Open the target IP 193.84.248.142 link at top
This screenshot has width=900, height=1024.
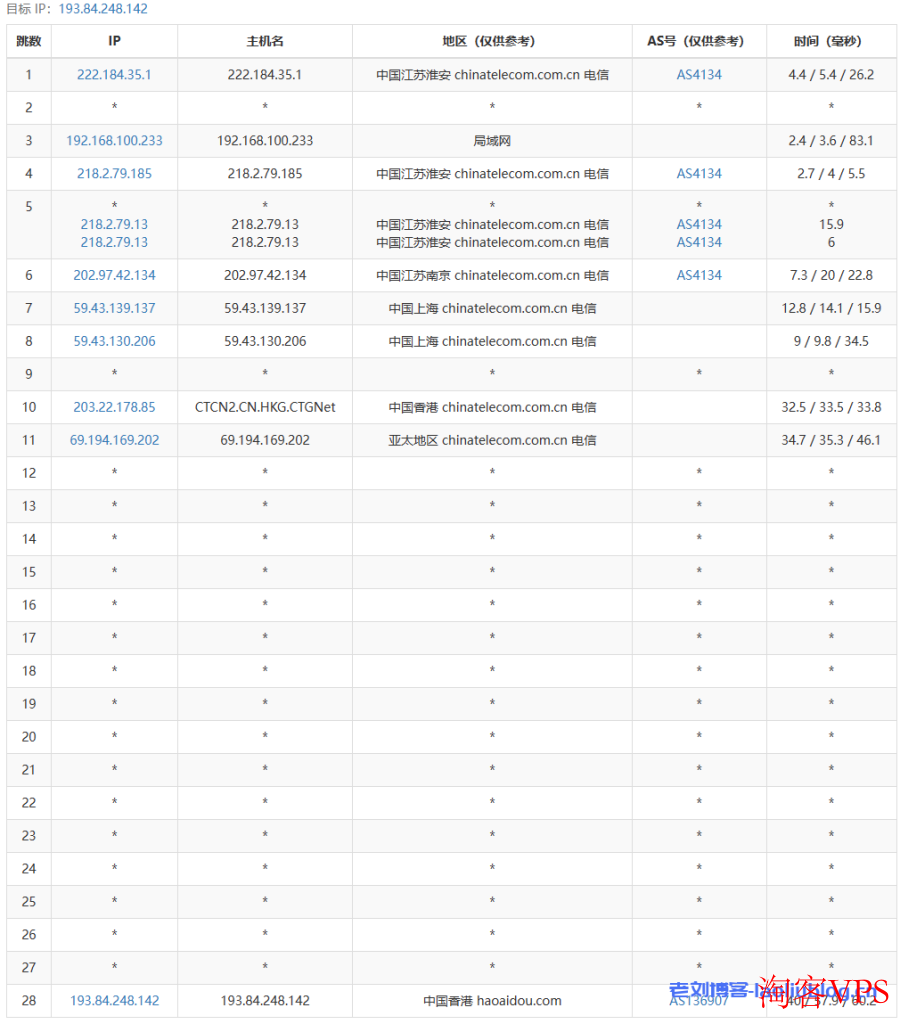[x=103, y=8]
